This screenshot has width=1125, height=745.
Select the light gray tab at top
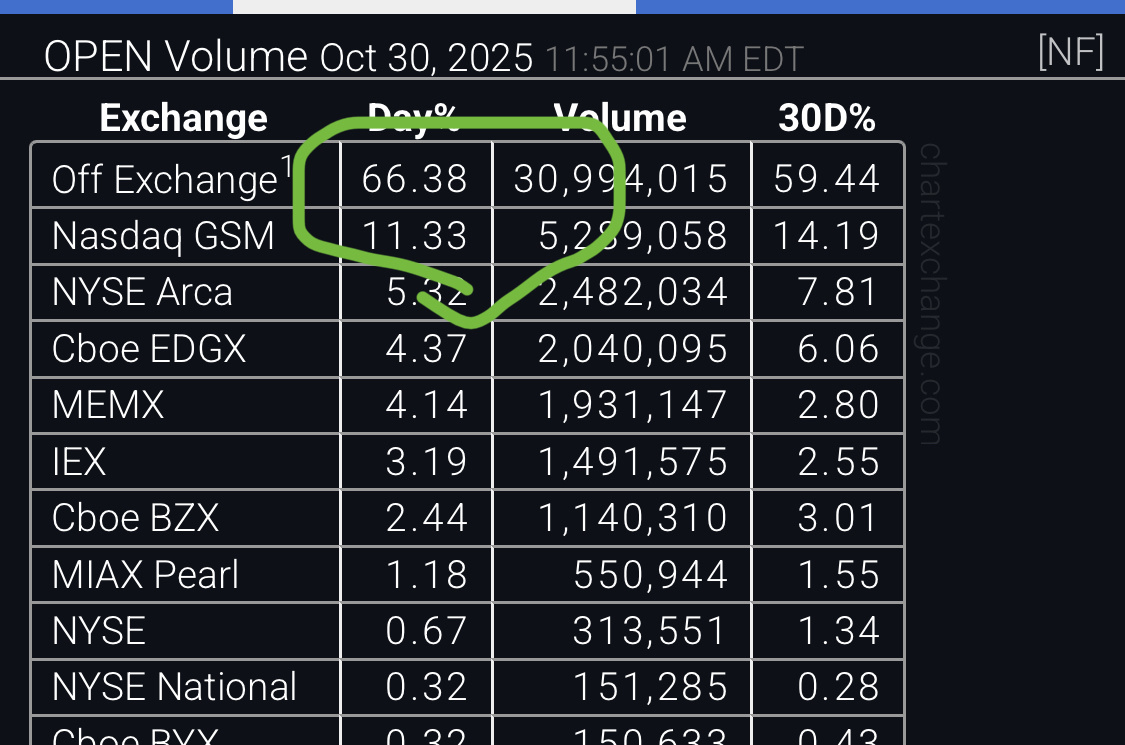point(434,6)
